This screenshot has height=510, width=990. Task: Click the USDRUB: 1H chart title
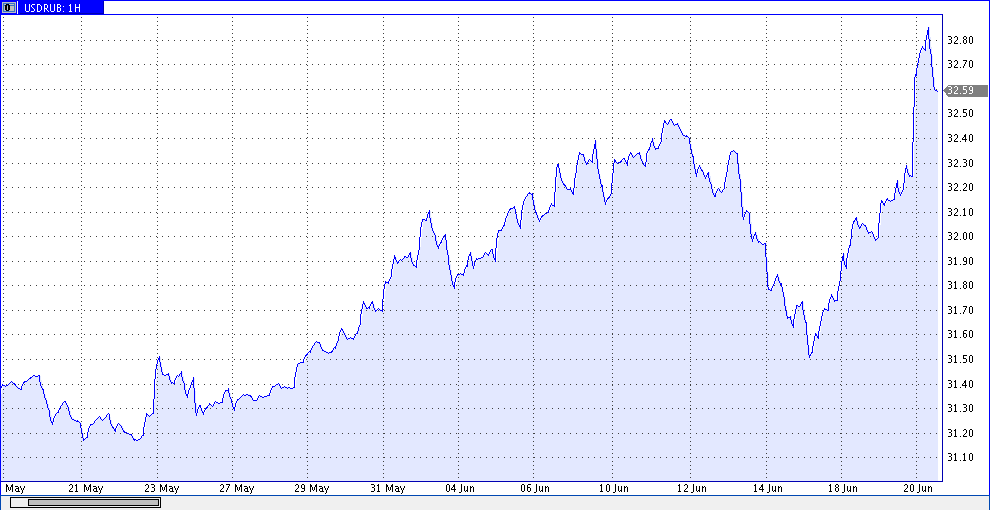[54, 8]
